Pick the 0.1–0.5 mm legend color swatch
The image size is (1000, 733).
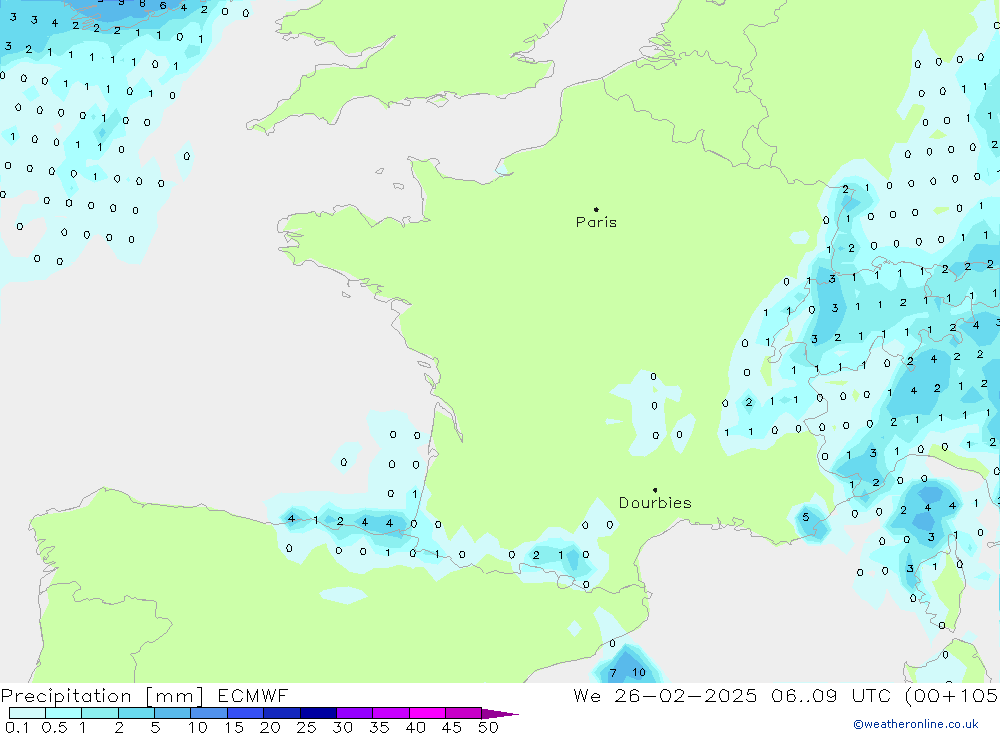click(x=27, y=713)
